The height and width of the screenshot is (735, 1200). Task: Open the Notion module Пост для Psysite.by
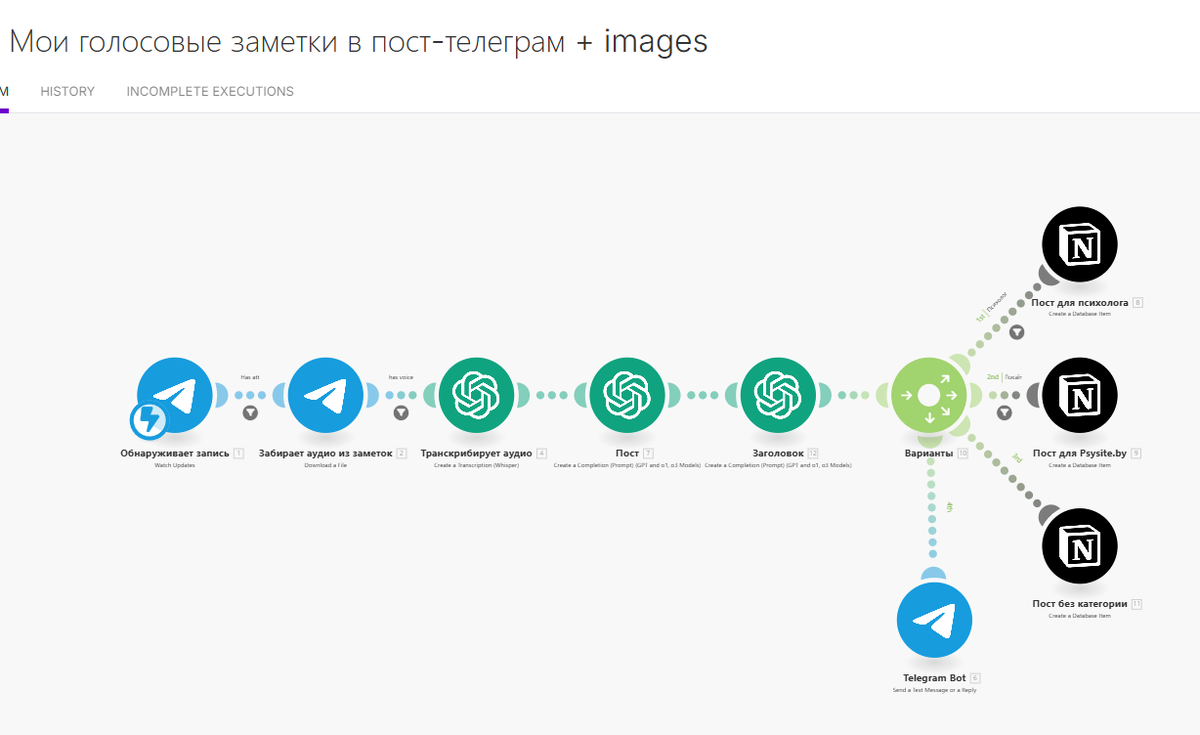point(1080,395)
